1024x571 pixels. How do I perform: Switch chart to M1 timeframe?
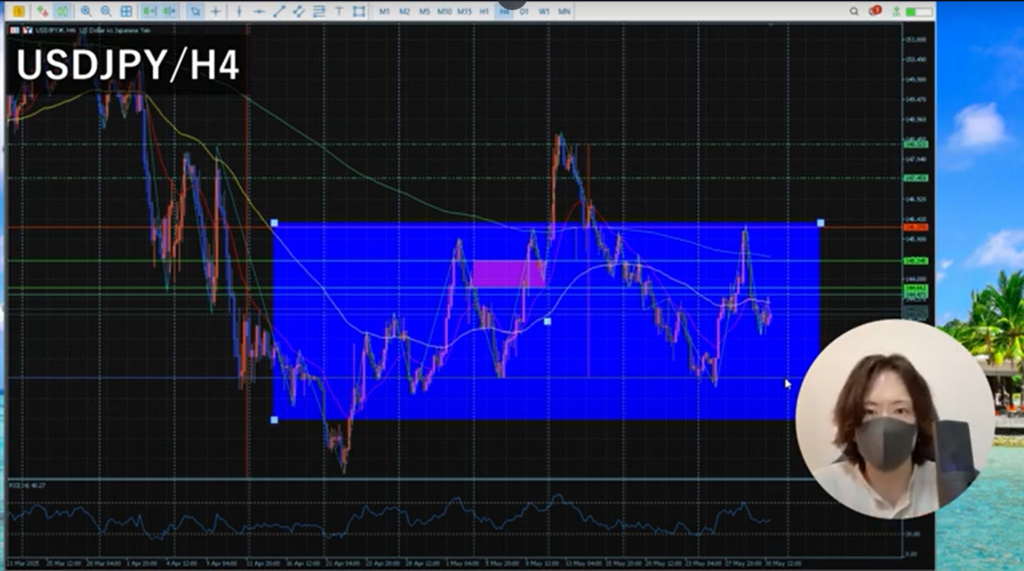[x=385, y=11]
